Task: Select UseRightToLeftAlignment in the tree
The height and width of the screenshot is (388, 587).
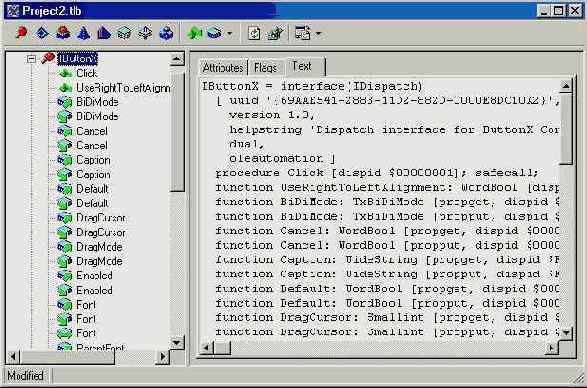Action: click(x=123, y=88)
